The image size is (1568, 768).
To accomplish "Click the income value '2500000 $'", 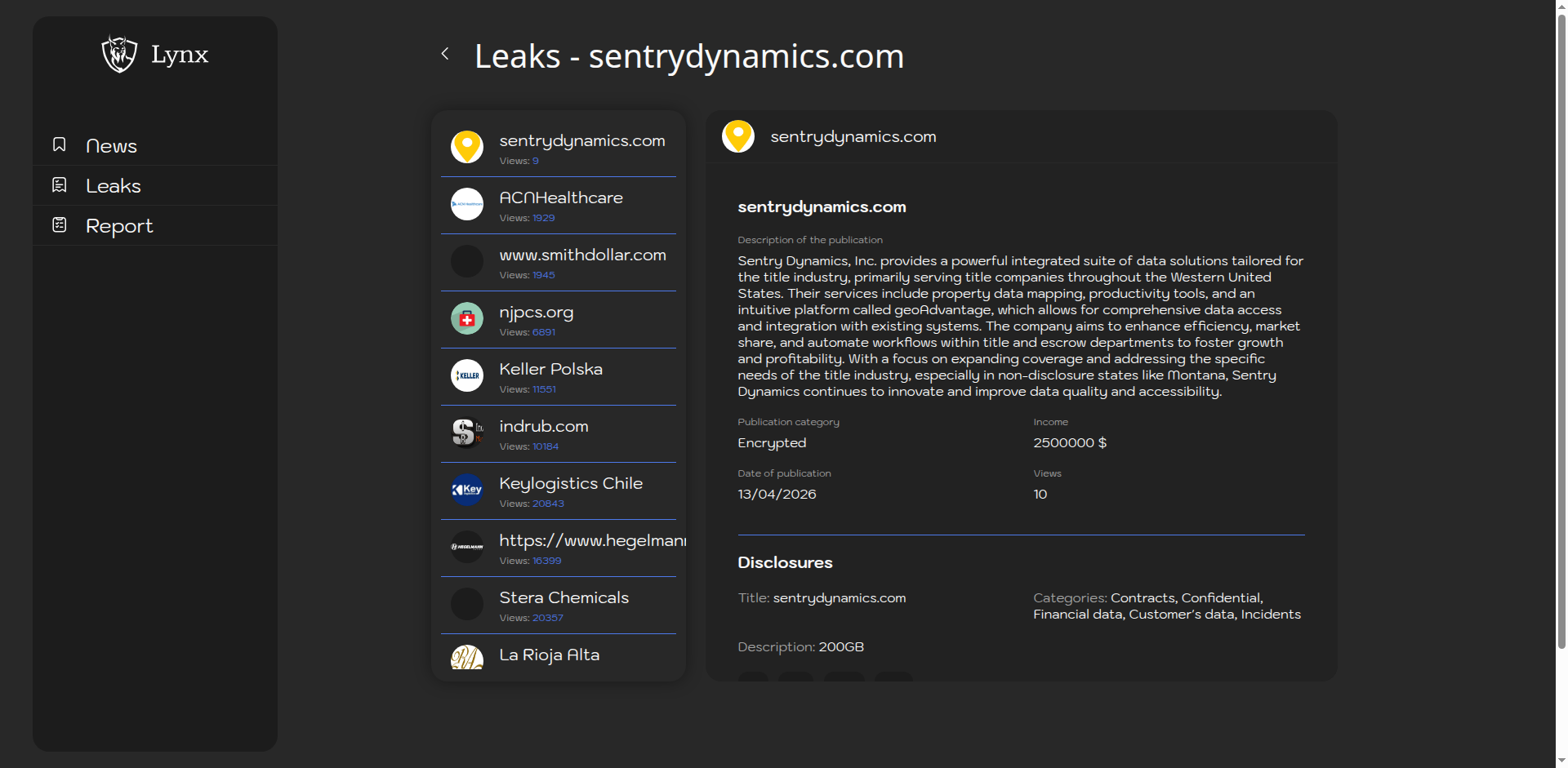I will pos(1070,442).
